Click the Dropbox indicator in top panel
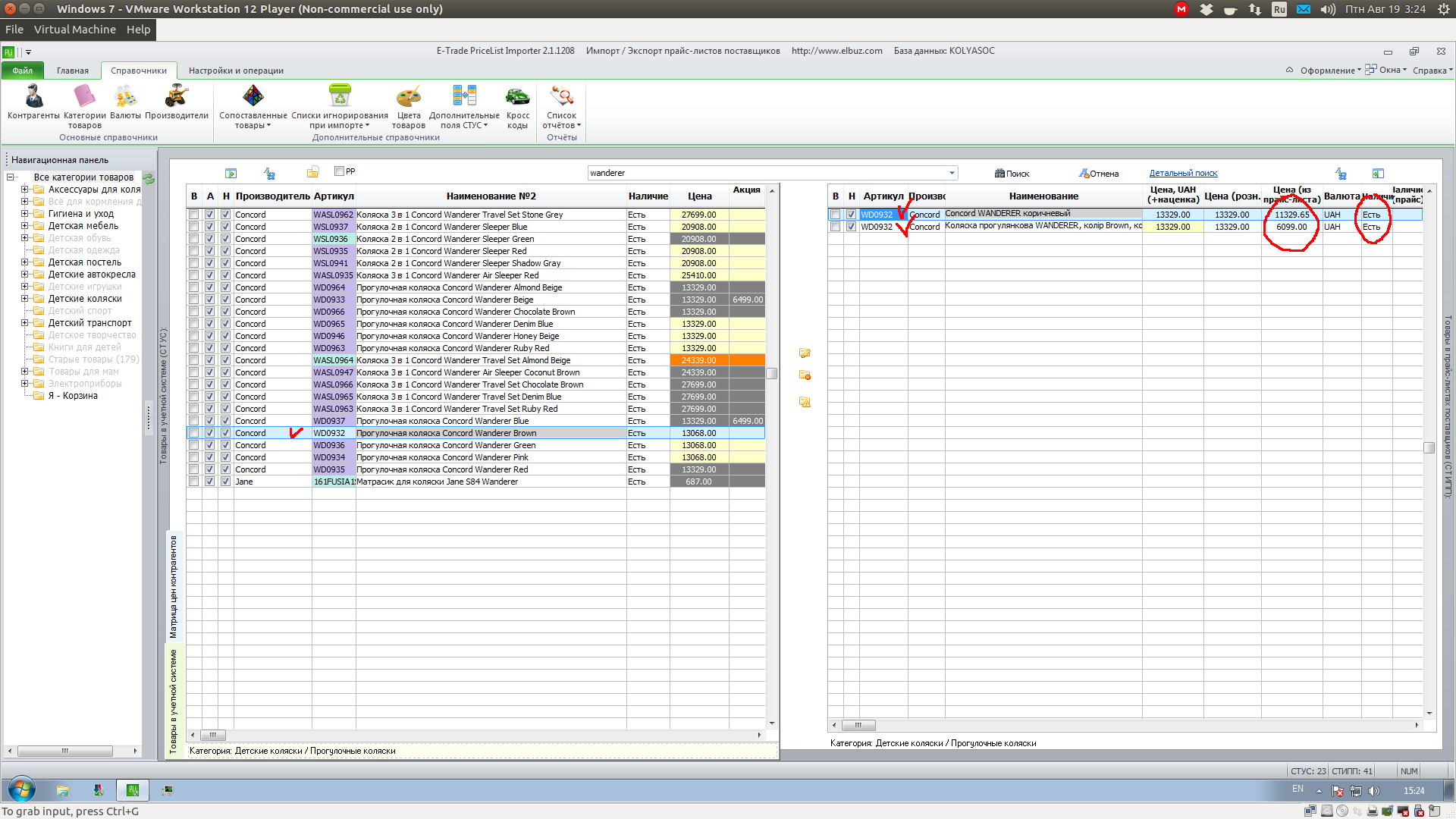Viewport: 1456px width, 819px height. coord(1207,9)
